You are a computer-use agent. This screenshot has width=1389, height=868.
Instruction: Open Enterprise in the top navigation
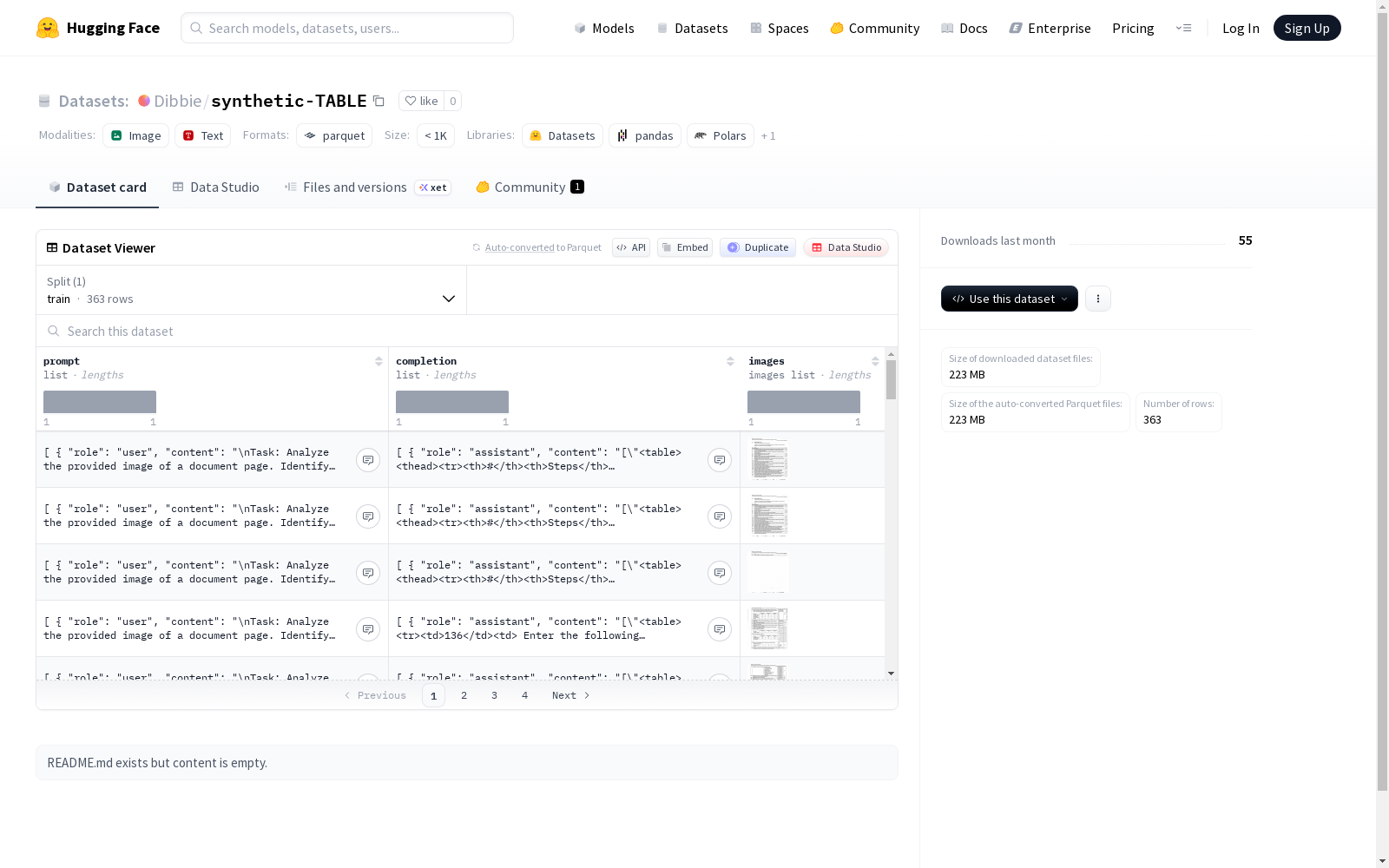click(1050, 28)
